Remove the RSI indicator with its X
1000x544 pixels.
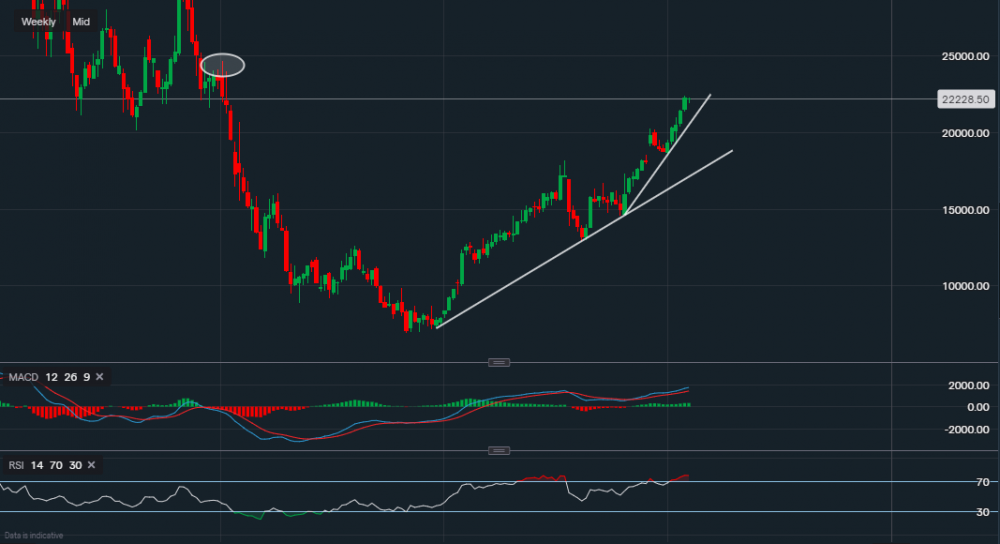pyautogui.click(x=91, y=465)
